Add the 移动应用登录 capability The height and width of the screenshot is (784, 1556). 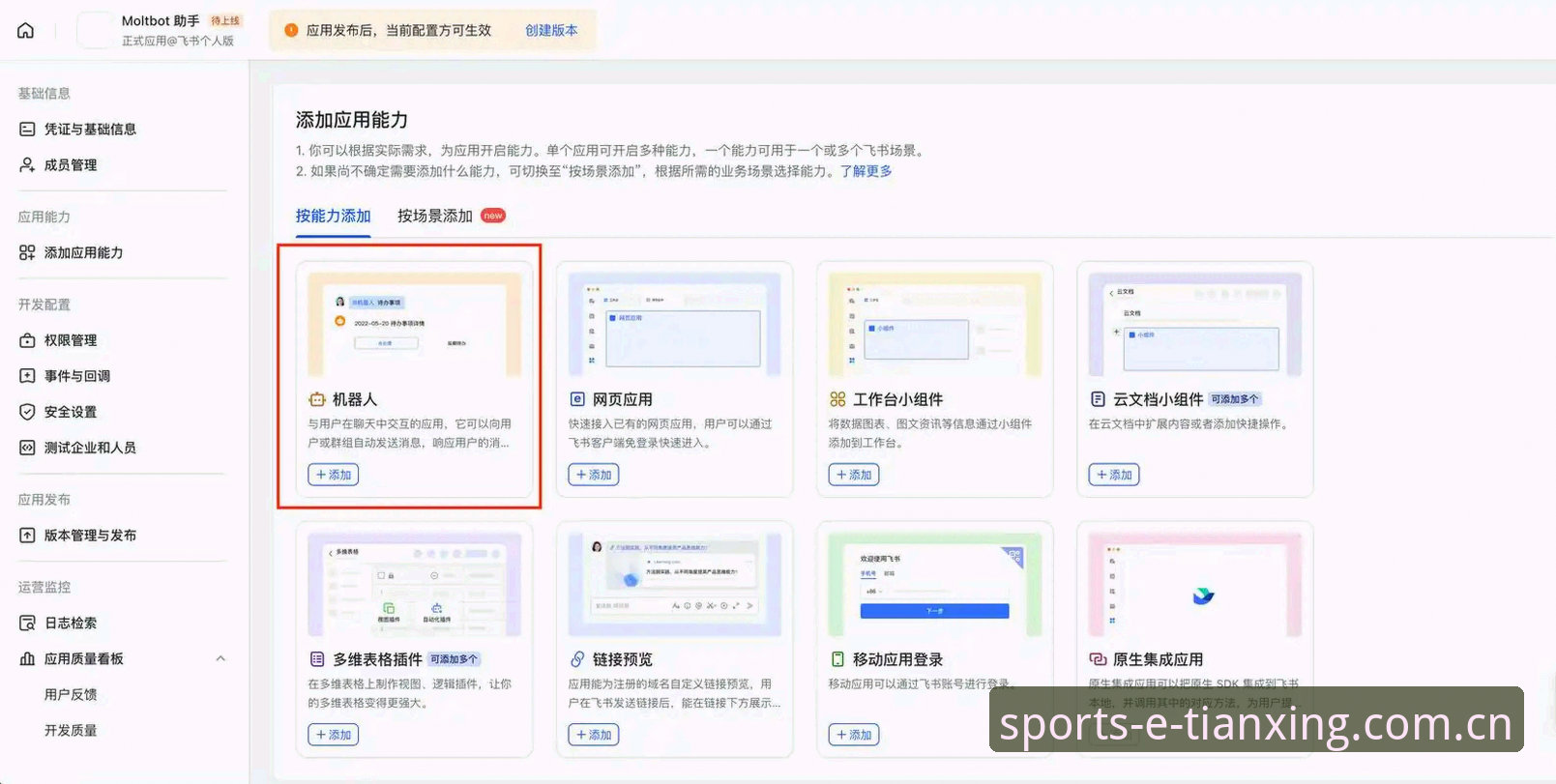854,735
